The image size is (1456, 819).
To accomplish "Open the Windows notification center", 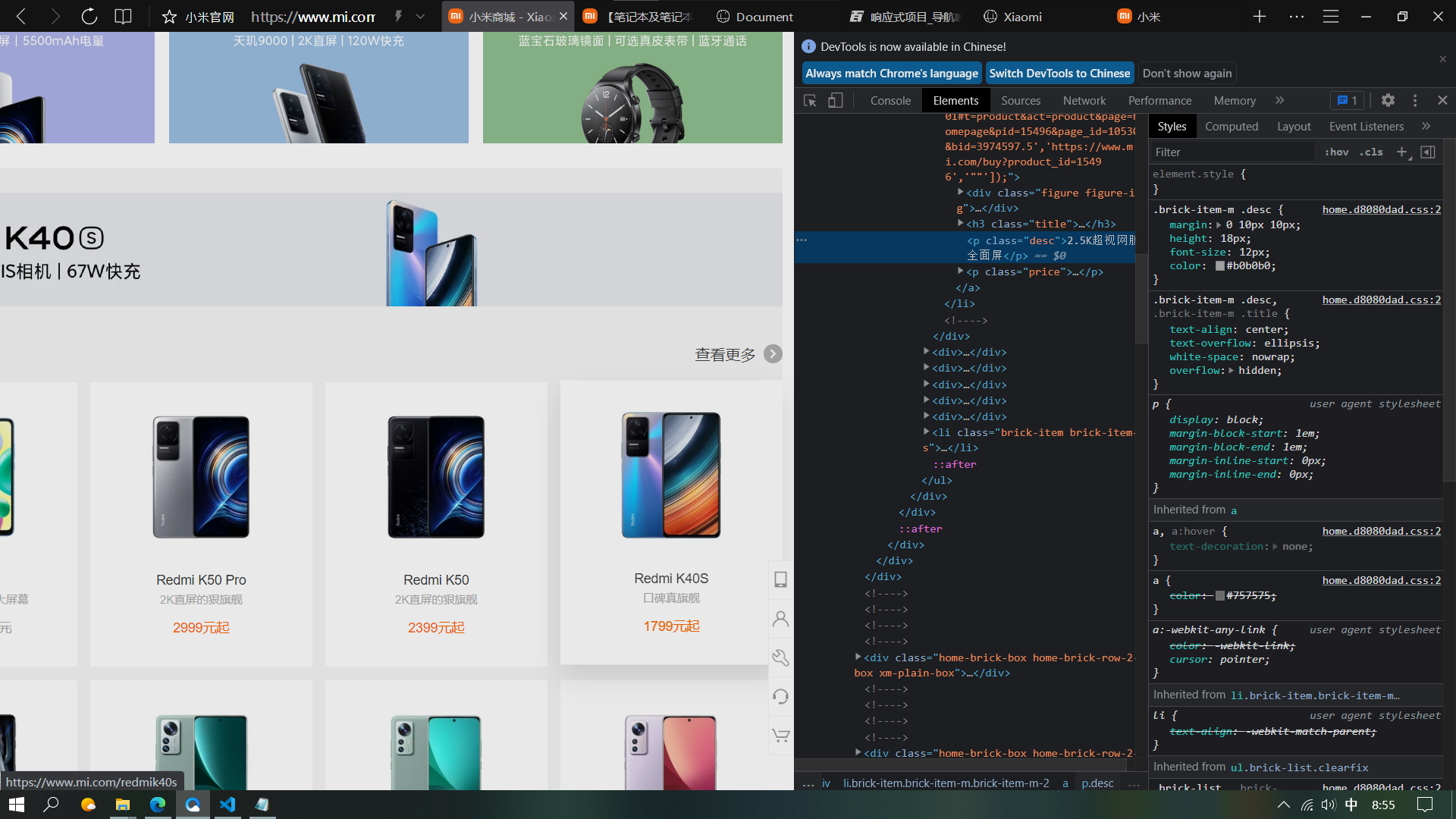I will (1425, 805).
